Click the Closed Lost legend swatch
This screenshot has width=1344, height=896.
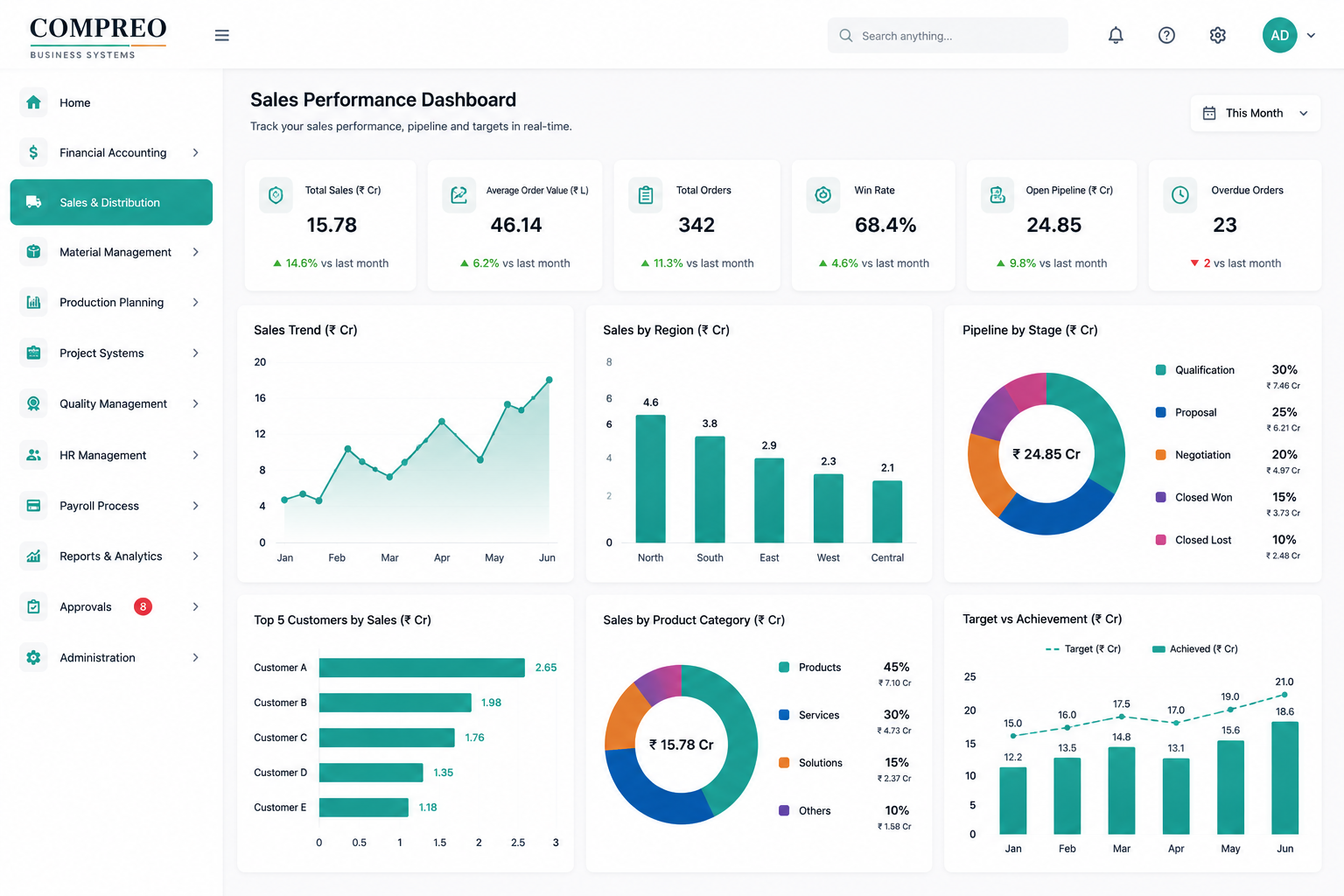[x=1160, y=540]
